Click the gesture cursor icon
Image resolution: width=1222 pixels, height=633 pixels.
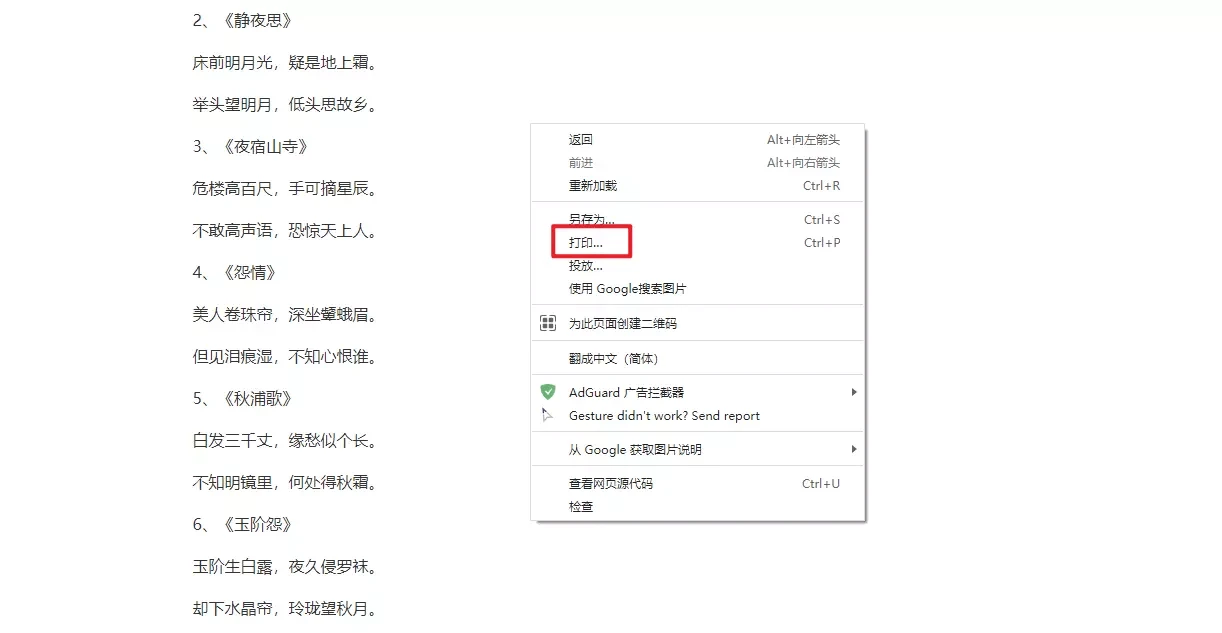click(547, 415)
